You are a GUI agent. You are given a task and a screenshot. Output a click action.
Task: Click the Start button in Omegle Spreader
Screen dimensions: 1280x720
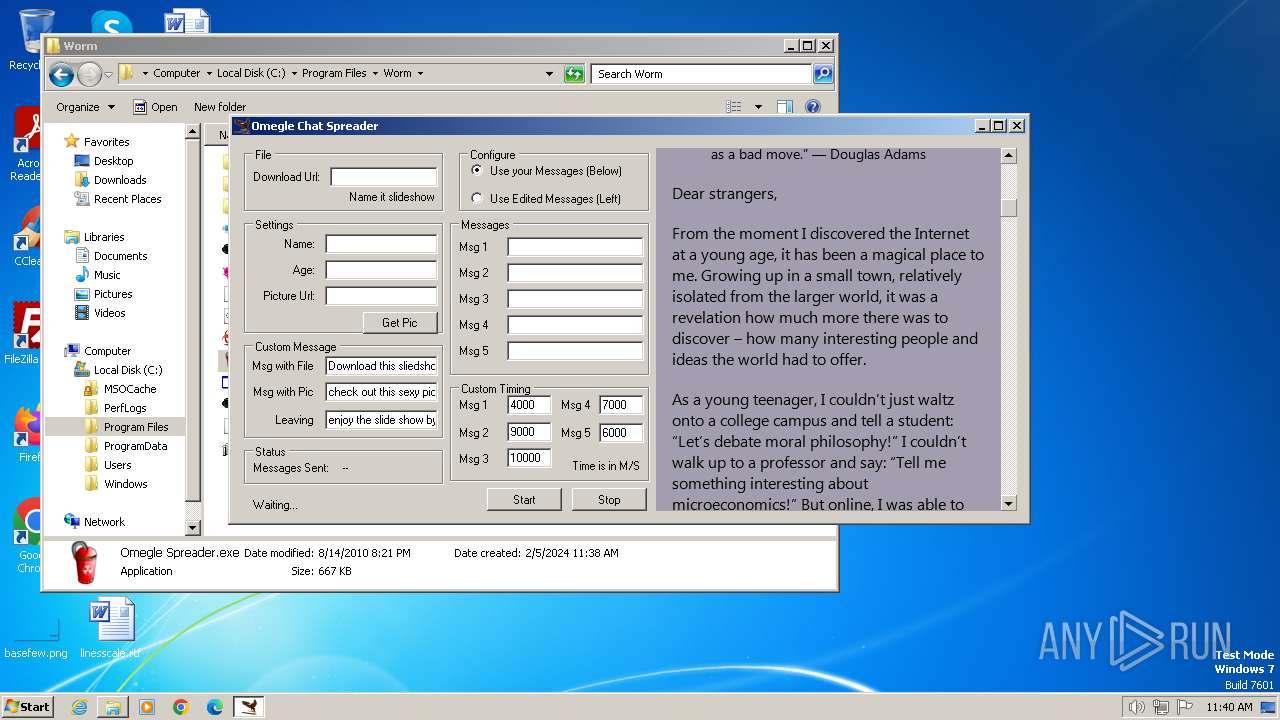(524, 499)
